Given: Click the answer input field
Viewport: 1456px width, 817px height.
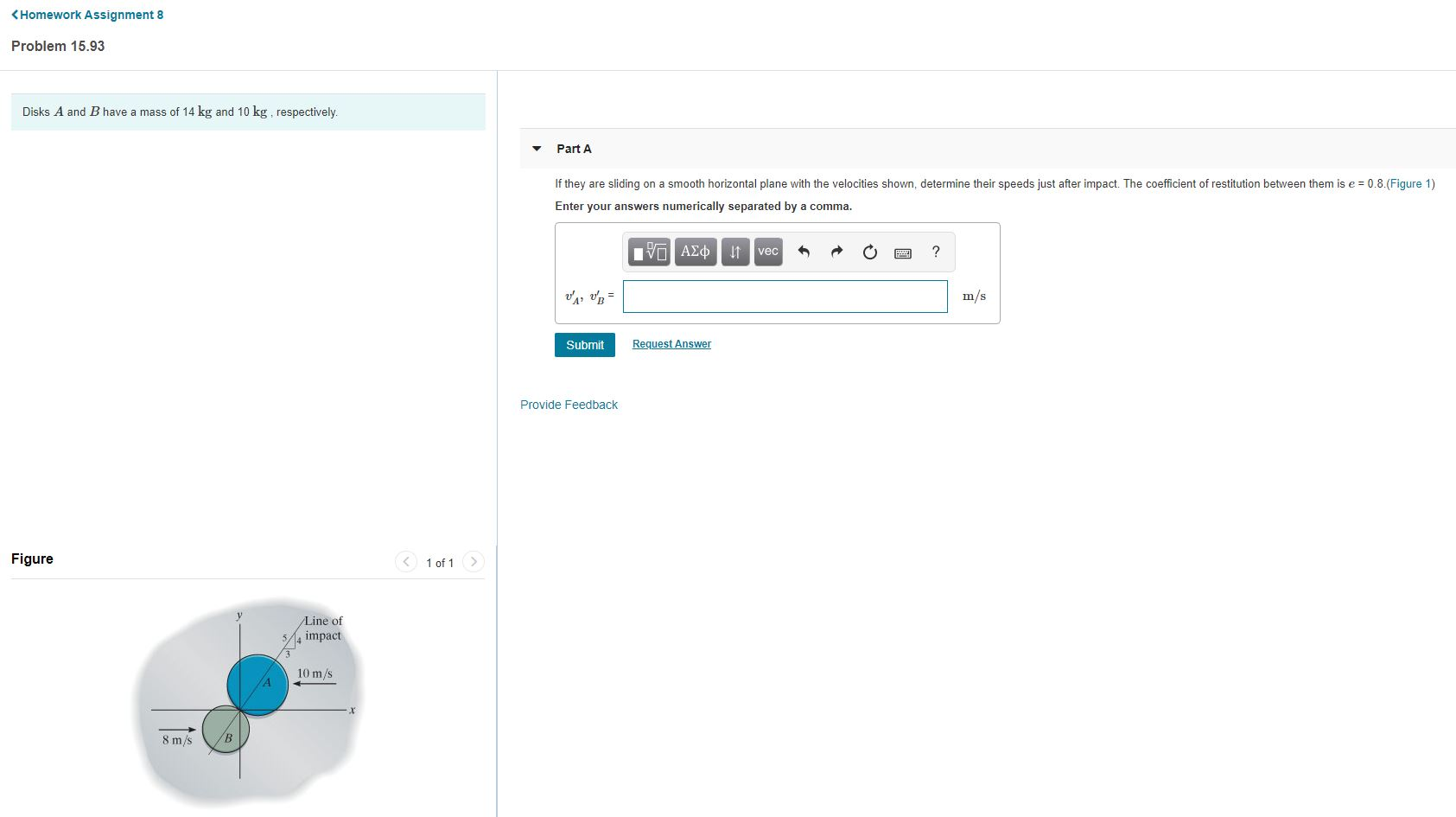Looking at the screenshot, I should (785, 296).
